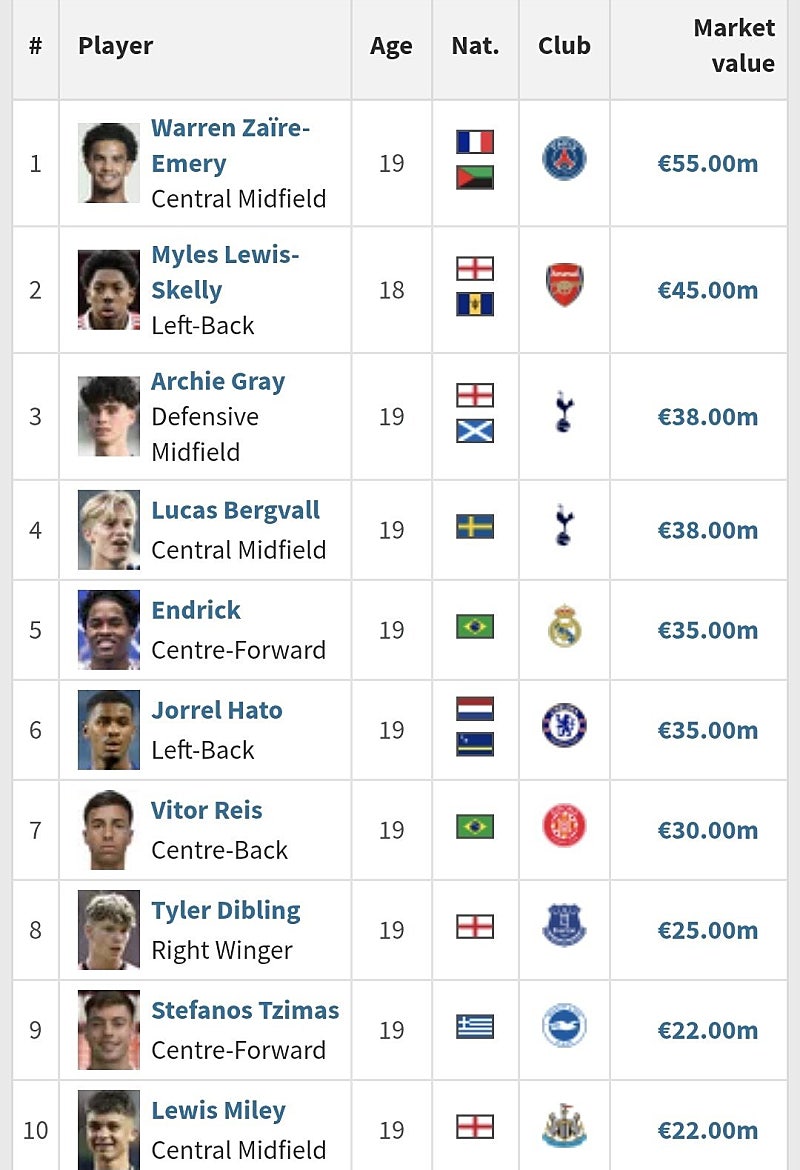Image resolution: width=800 pixels, height=1170 pixels.
Task: Click Jorrel Hato's €35.00m market value
Action: (x=707, y=730)
